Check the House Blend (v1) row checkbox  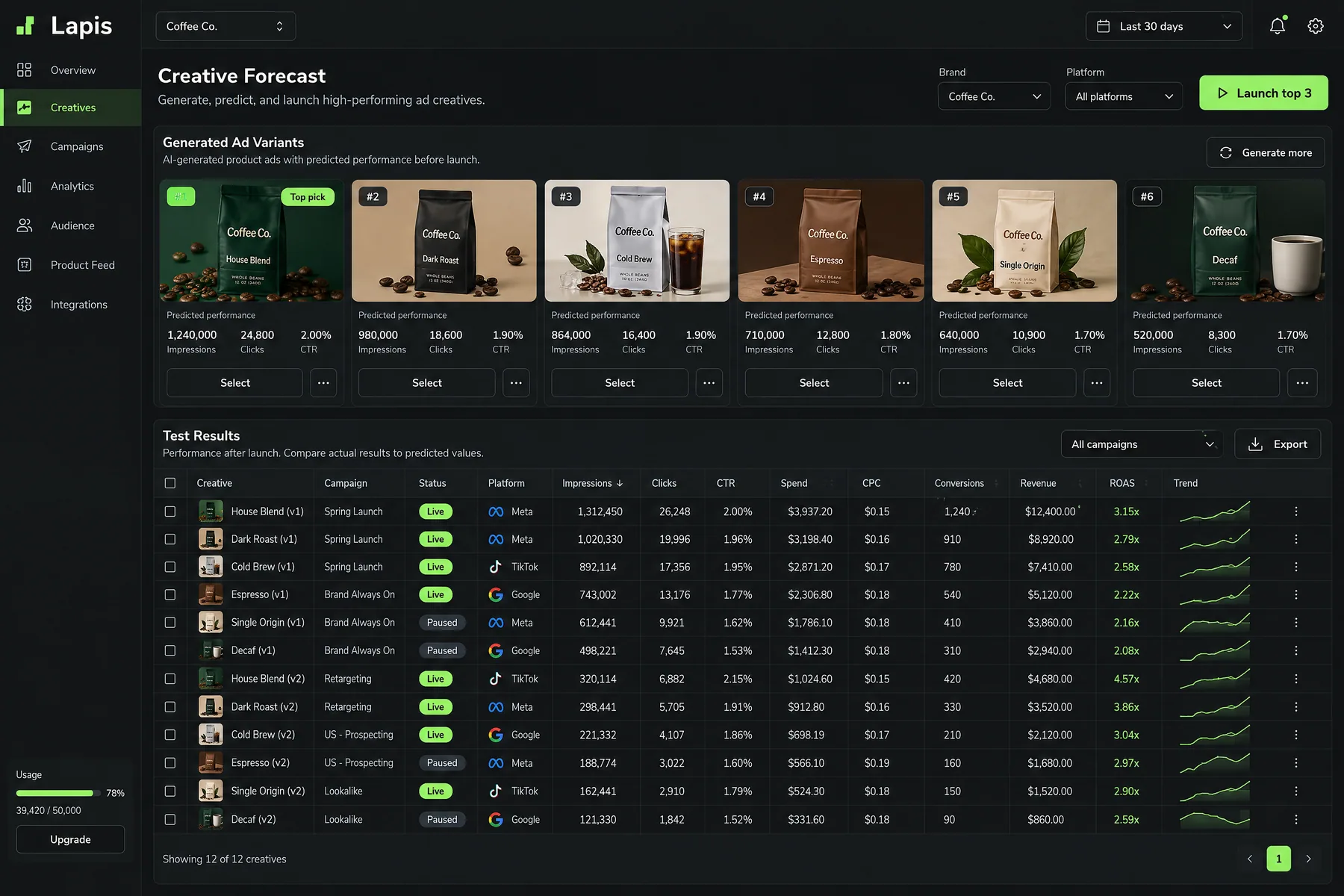click(170, 511)
